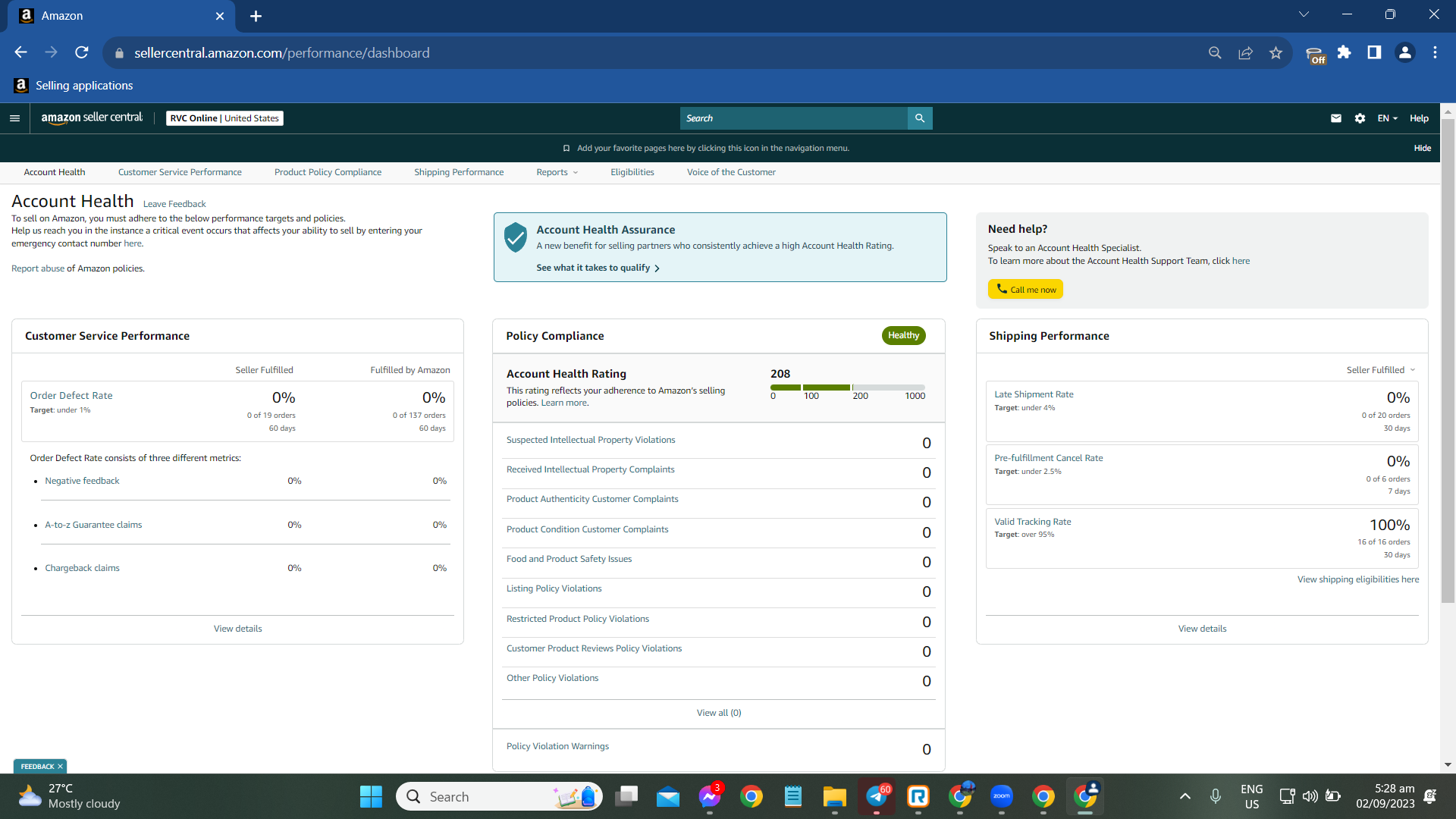This screenshot has height=819, width=1456.
Task: Click See what it takes to qualify
Action: click(598, 268)
